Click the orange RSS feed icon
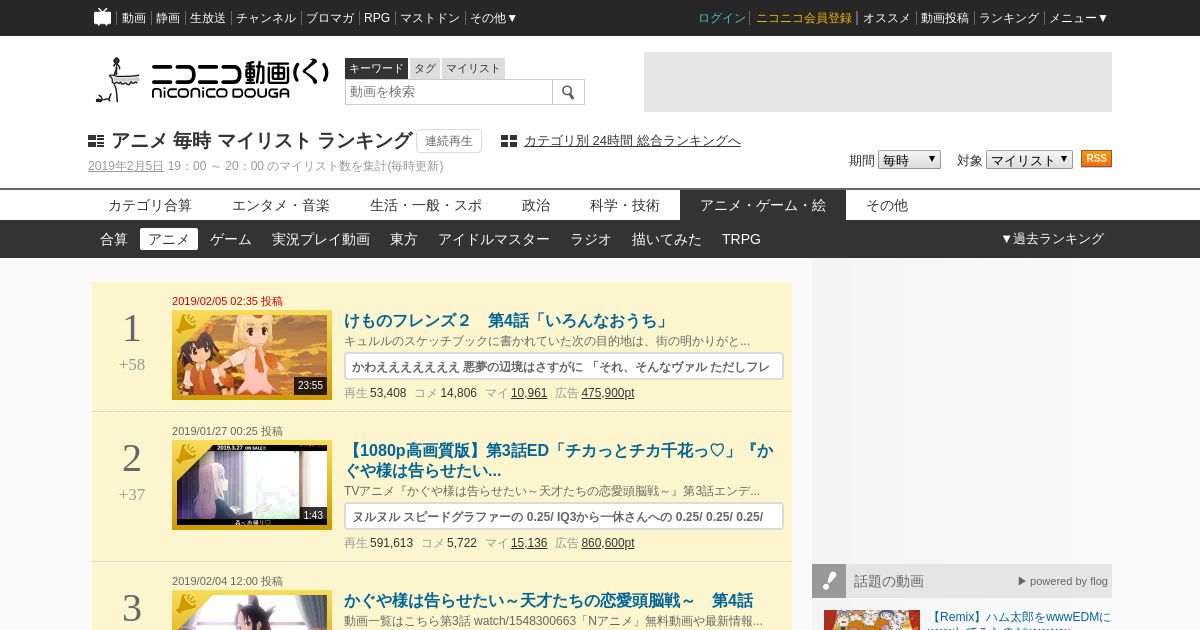Viewport: 1200px width, 630px height. tap(1096, 159)
